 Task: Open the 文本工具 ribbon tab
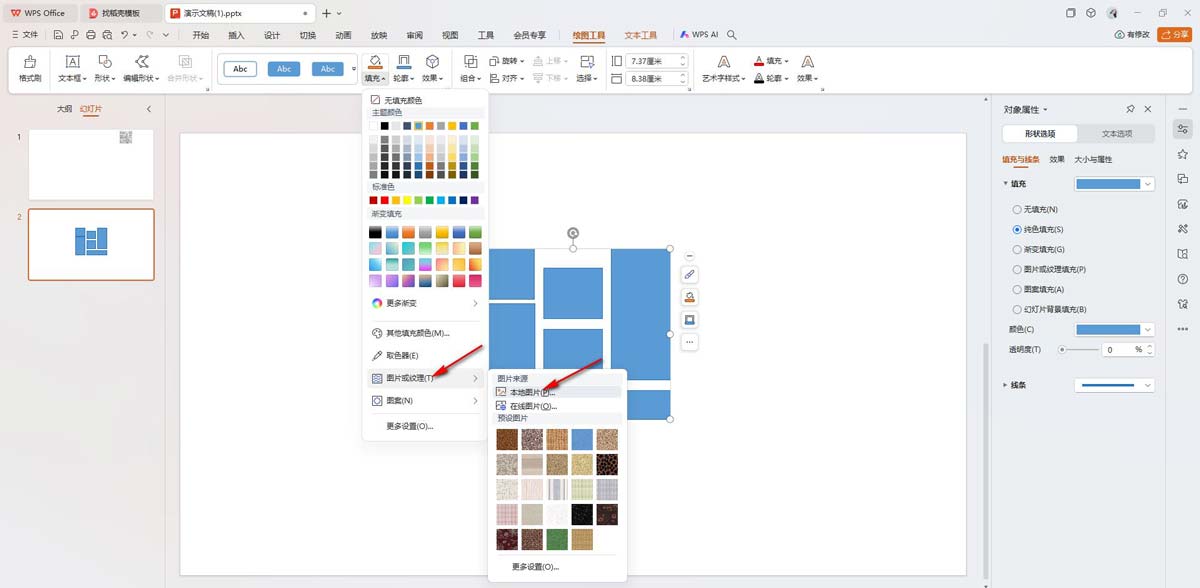[x=641, y=35]
